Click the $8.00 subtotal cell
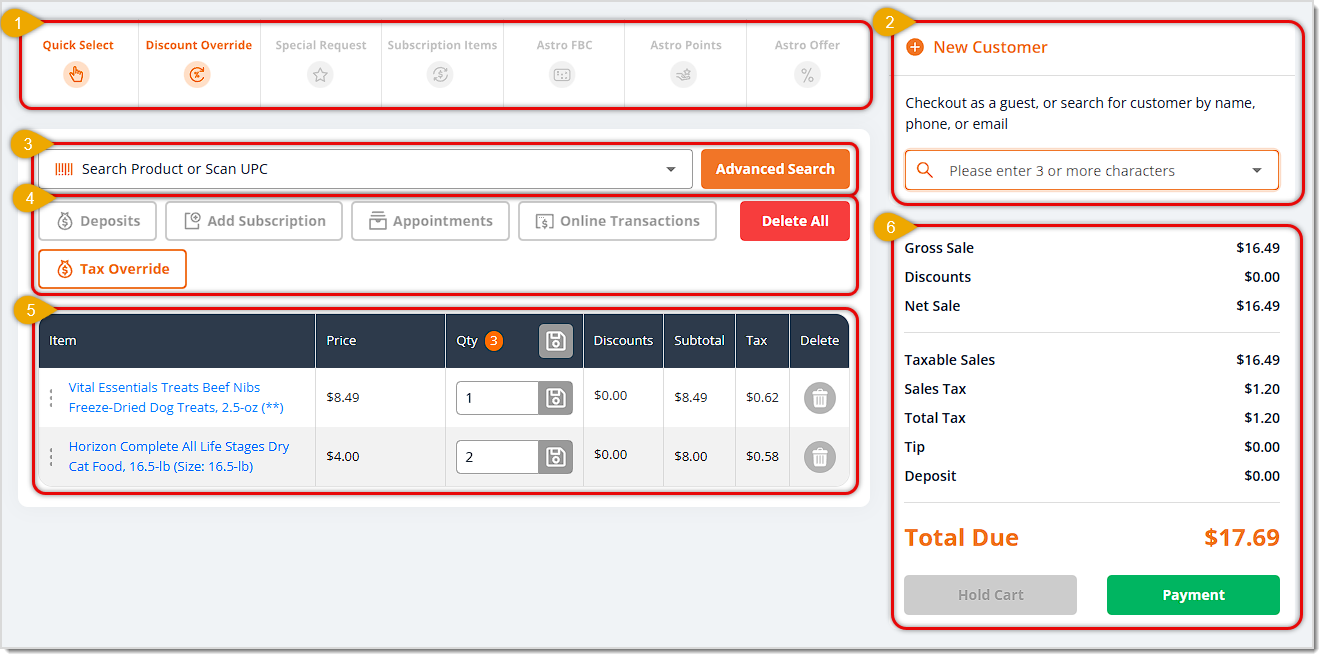1324x659 pixels. pyautogui.click(x=691, y=456)
